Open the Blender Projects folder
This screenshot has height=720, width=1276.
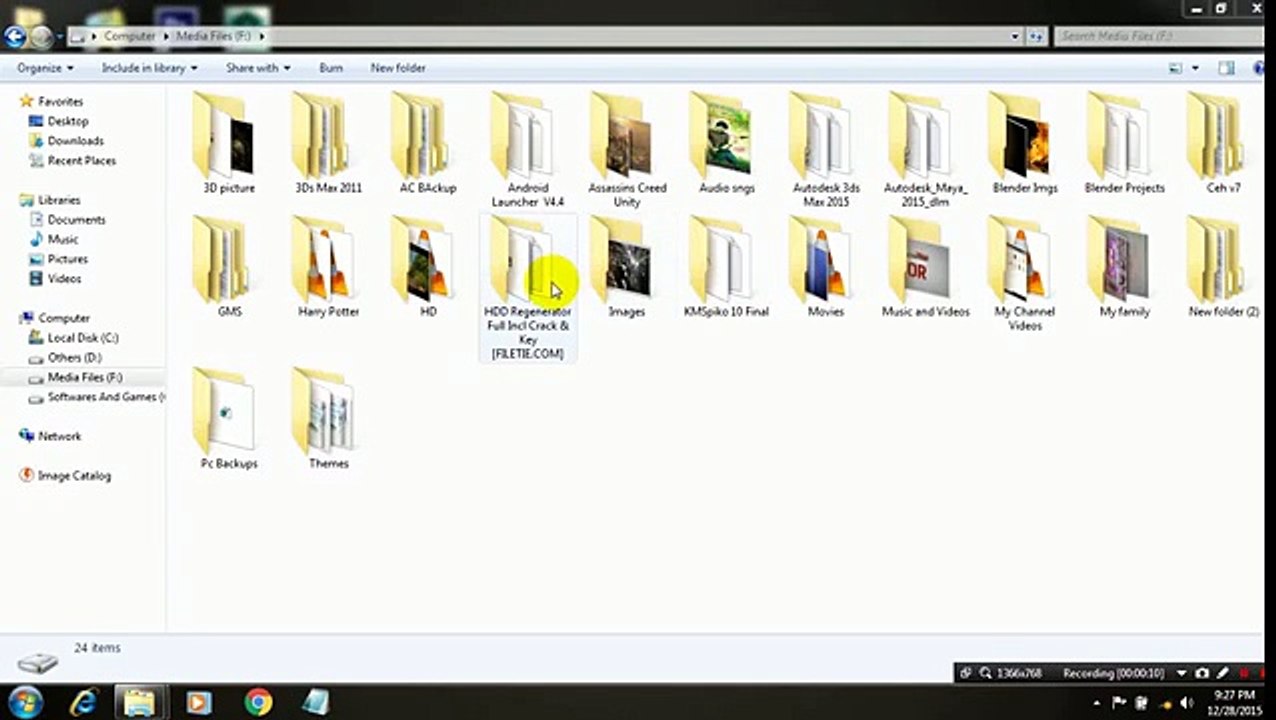tap(1124, 142)
